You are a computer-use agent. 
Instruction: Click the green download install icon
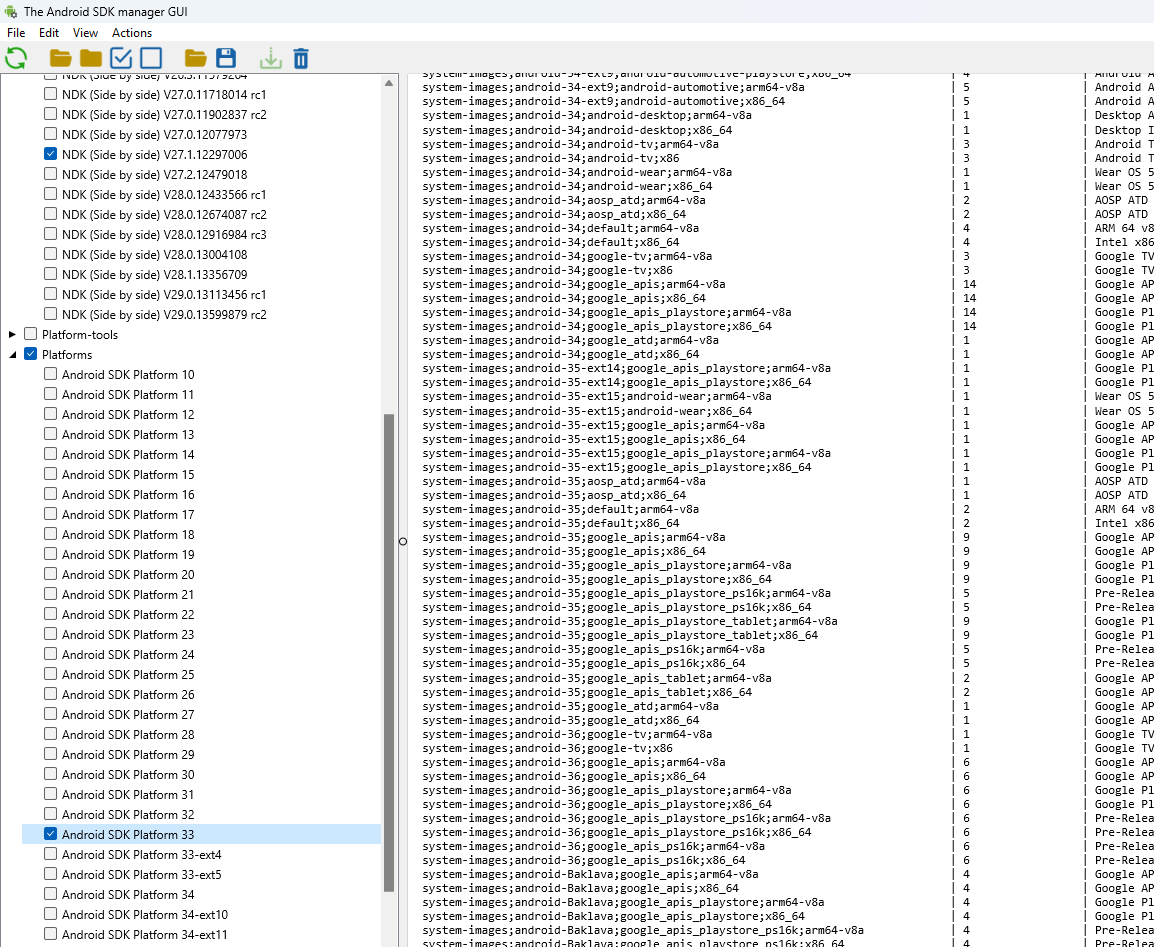tap(270, 58)
